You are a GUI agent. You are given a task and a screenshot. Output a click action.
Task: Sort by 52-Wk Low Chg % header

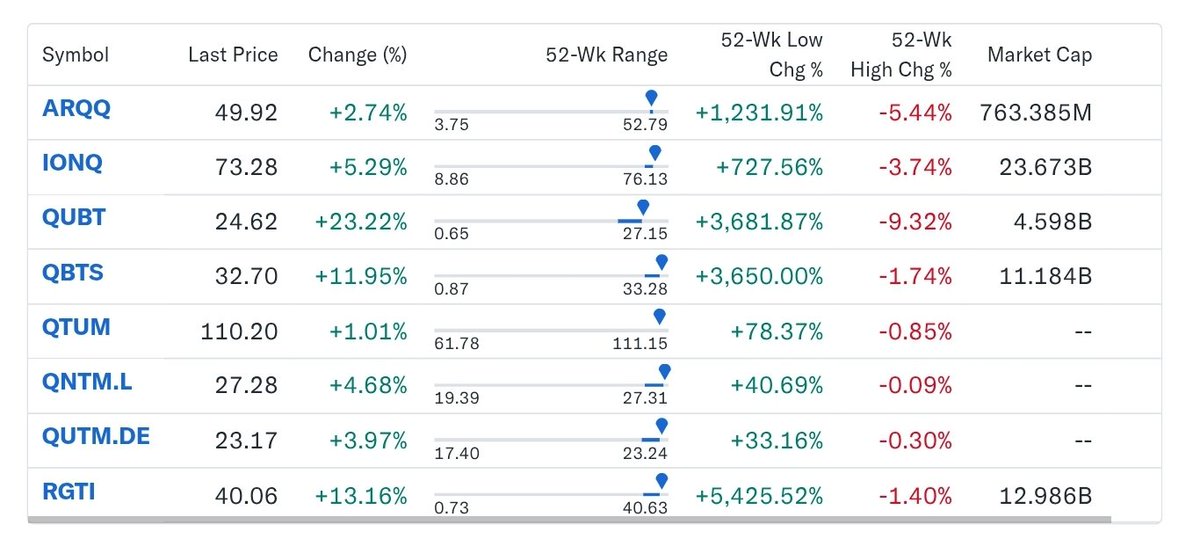[x=772, y=54]
